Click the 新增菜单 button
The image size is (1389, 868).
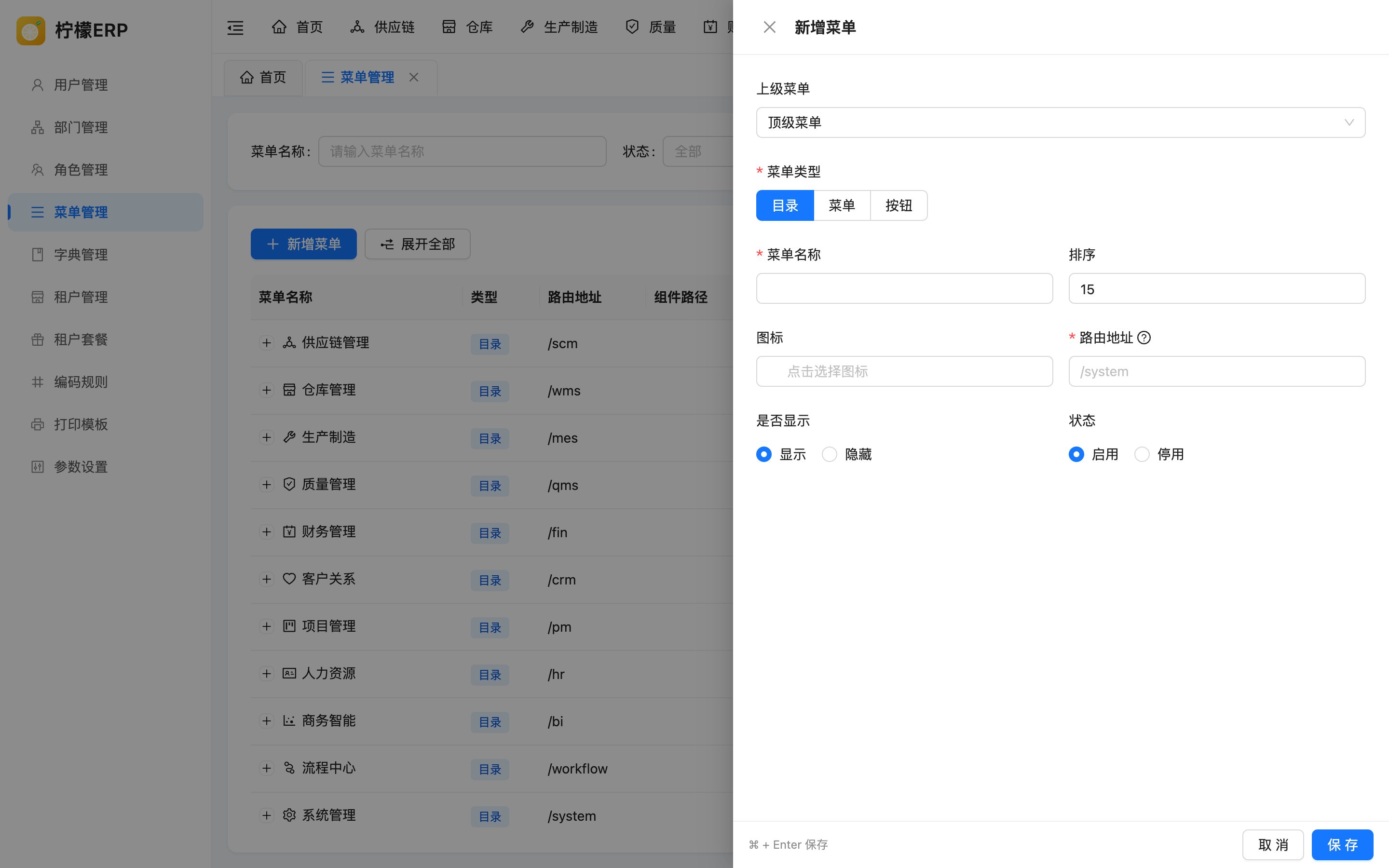(304, 244)
